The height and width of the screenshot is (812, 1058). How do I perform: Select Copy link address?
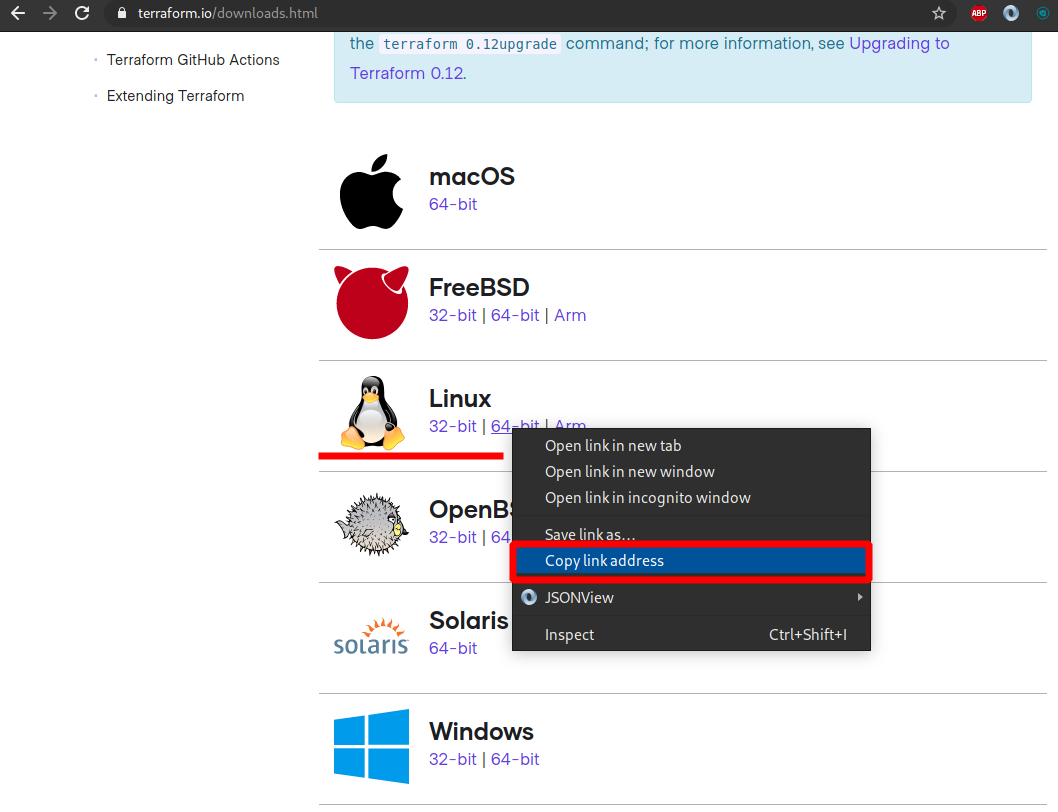691,561
